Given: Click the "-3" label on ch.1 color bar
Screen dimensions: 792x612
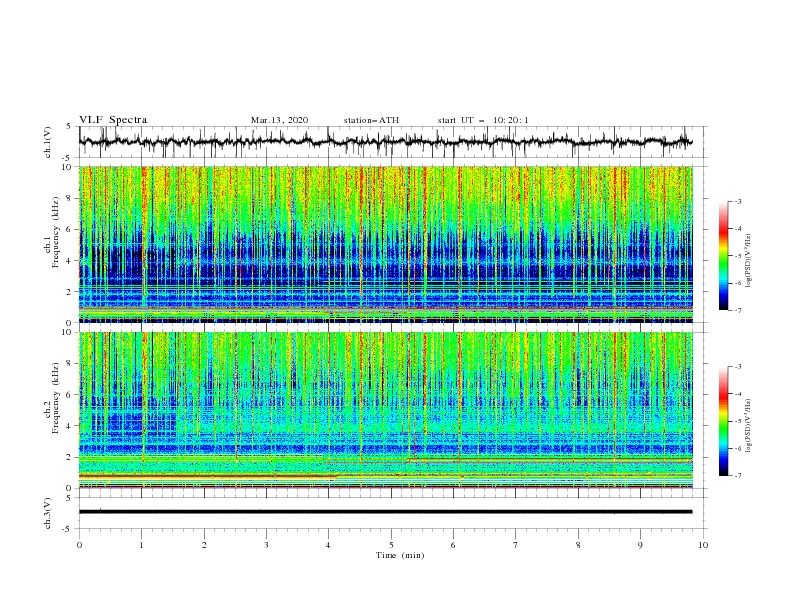Looking at the screenshot, I should point(738,201).
